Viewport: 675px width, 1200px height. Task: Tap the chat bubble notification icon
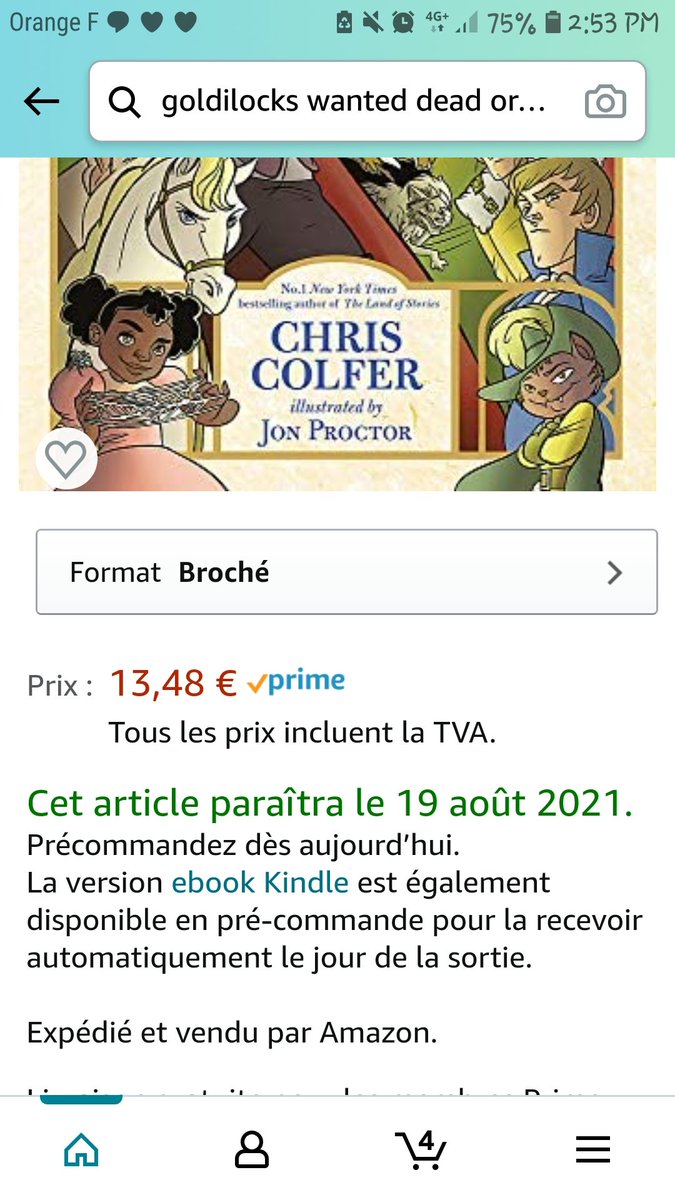pyautogui.click(x=118, y=22)
